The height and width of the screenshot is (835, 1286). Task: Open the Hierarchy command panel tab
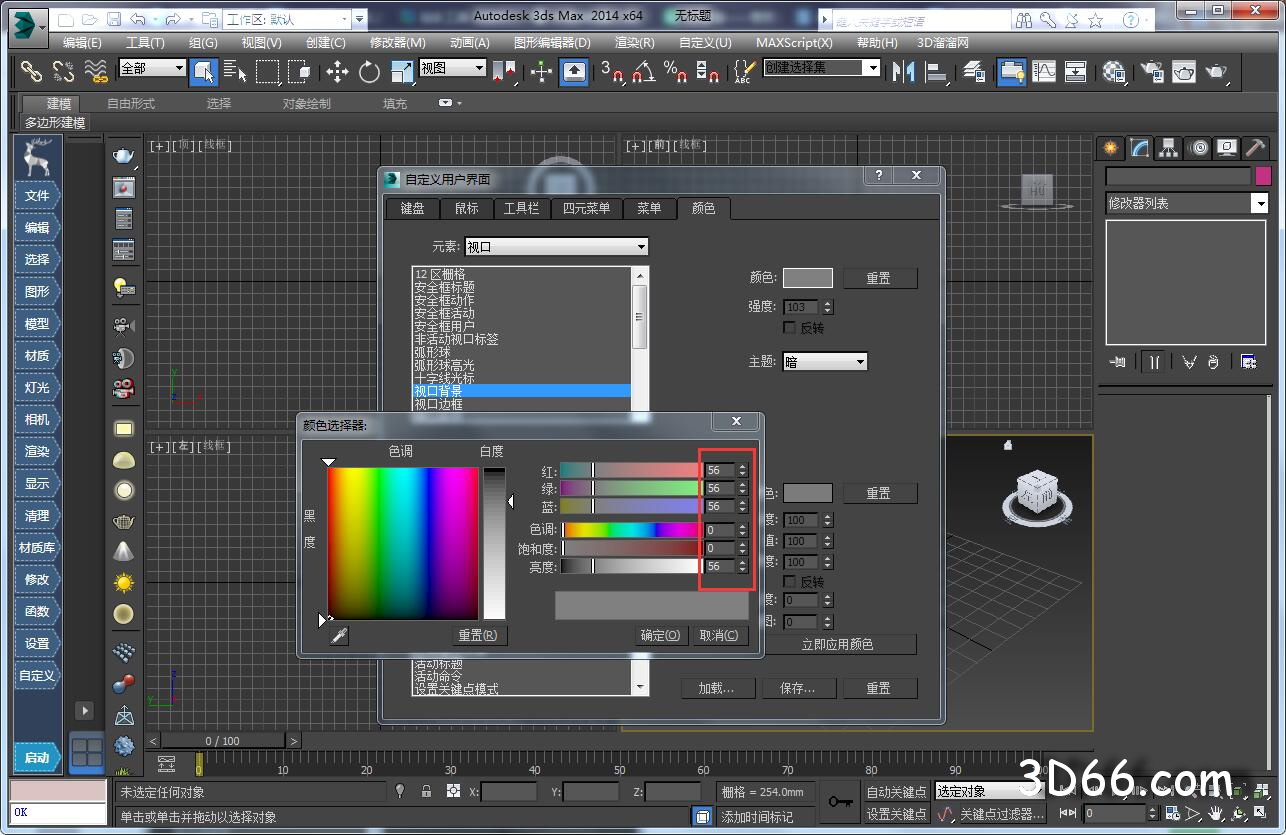pyautogui.click(x=1168, y=148)
